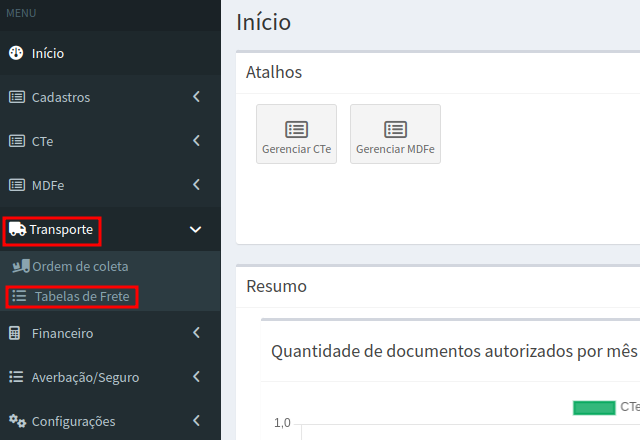Click the MDFe sidebar icon
This screenshot has height=440, width=640.
point(16,185)
